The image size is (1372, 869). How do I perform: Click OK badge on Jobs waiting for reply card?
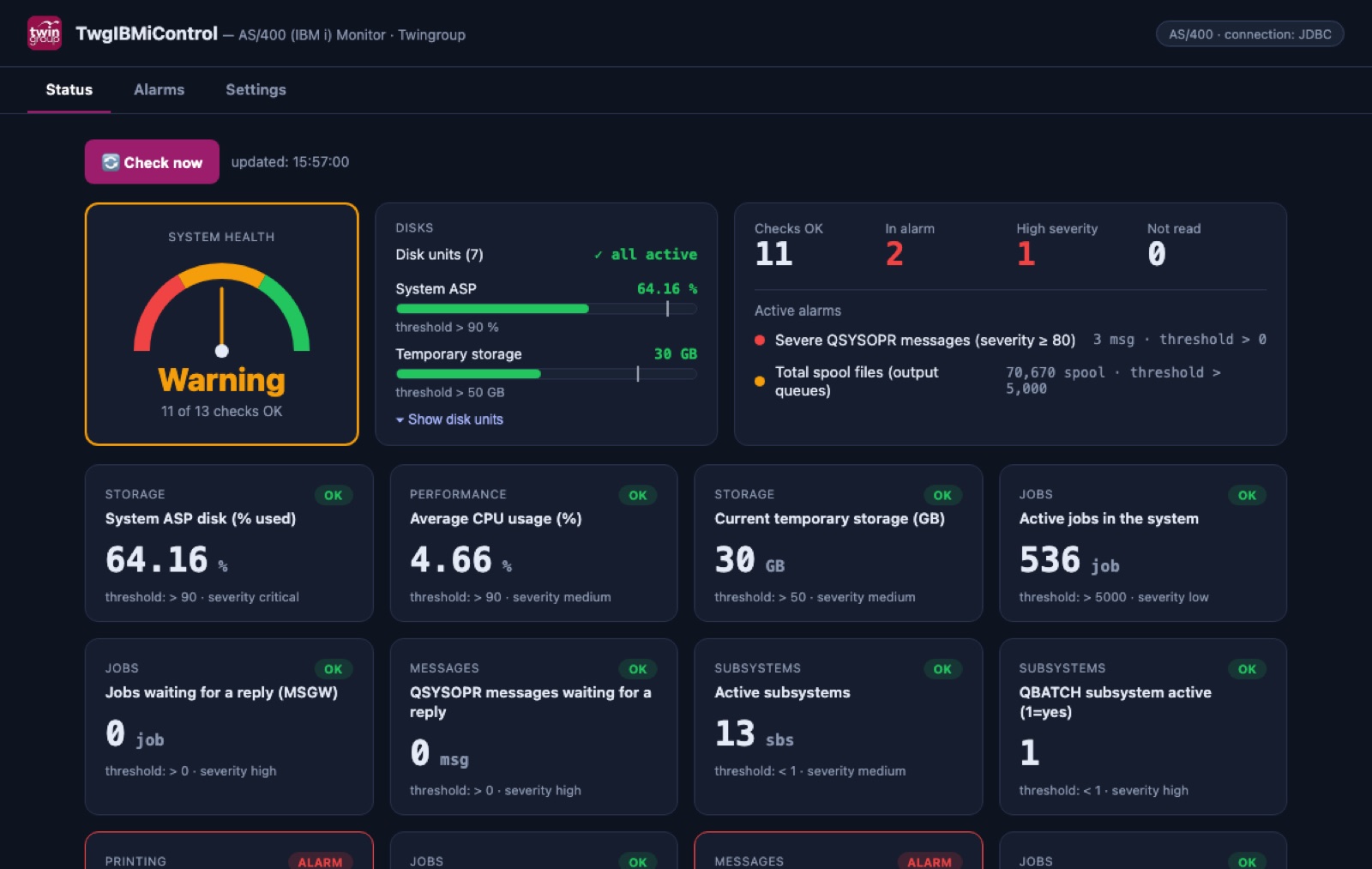[x=334, y=669]
